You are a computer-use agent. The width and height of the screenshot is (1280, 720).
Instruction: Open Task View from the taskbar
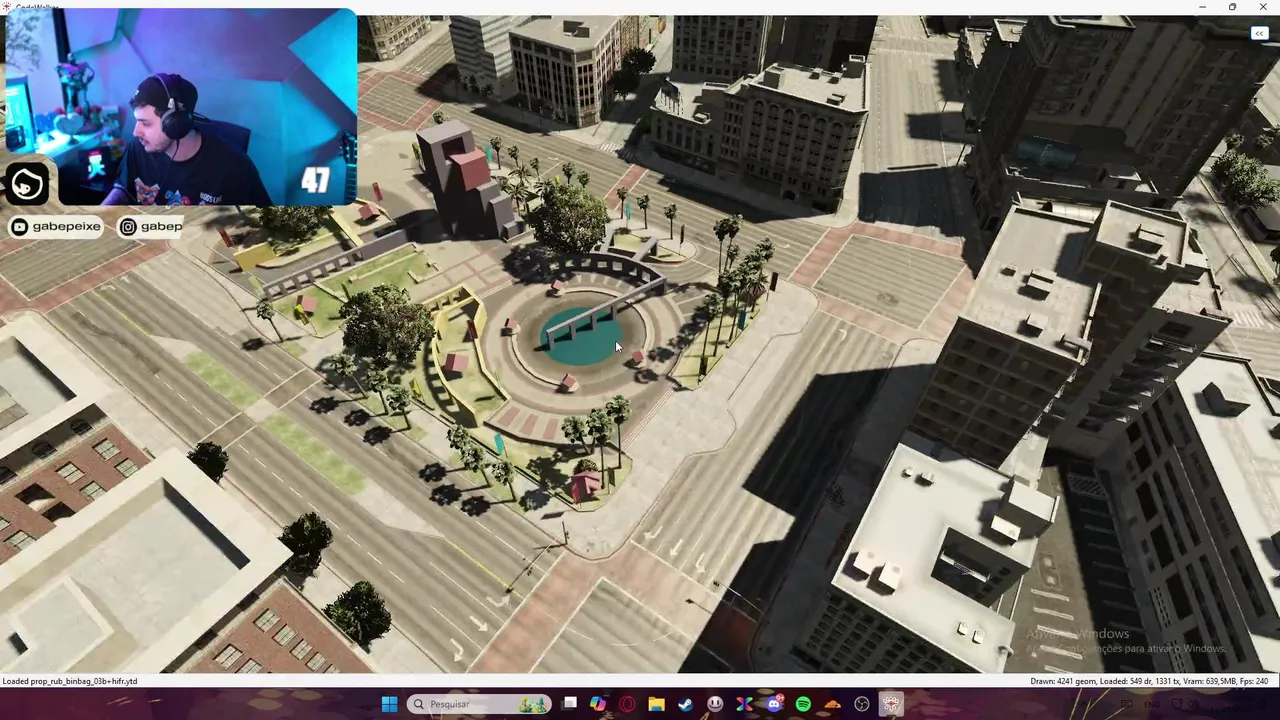pyautogui.click(x=569, y=704)
